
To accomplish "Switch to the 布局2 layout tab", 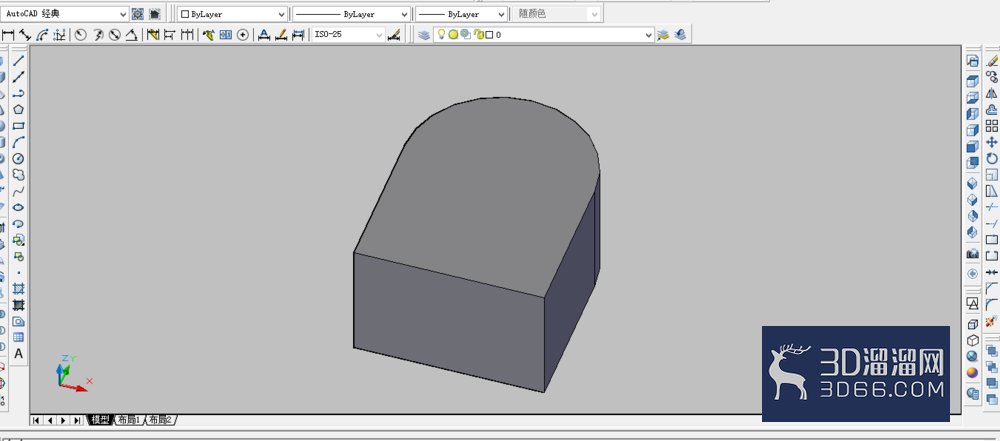I will 161,420.
